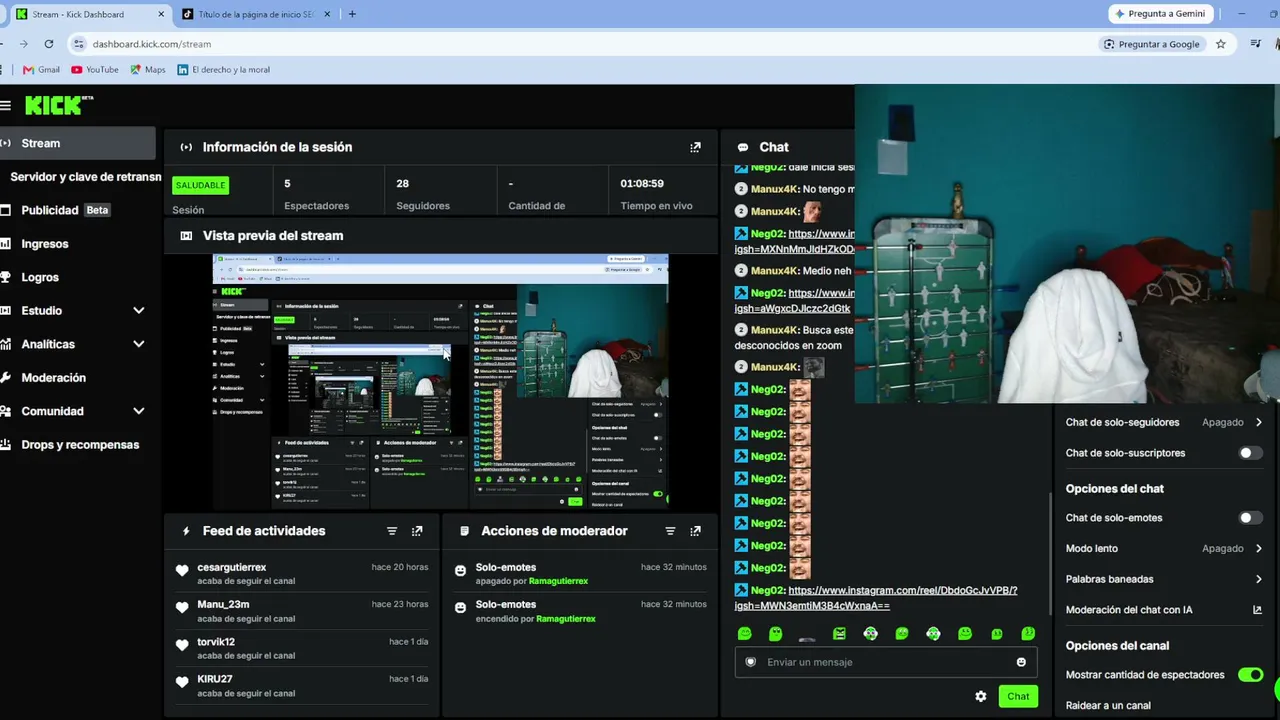Click the site info icon in the address bar
The height and width of the screenshot is (720, 1280).
pyautogui.click(x=78, y=44)
